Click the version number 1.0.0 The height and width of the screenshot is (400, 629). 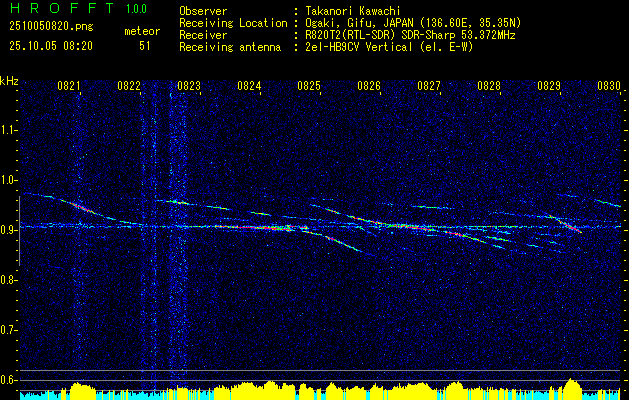136,9
